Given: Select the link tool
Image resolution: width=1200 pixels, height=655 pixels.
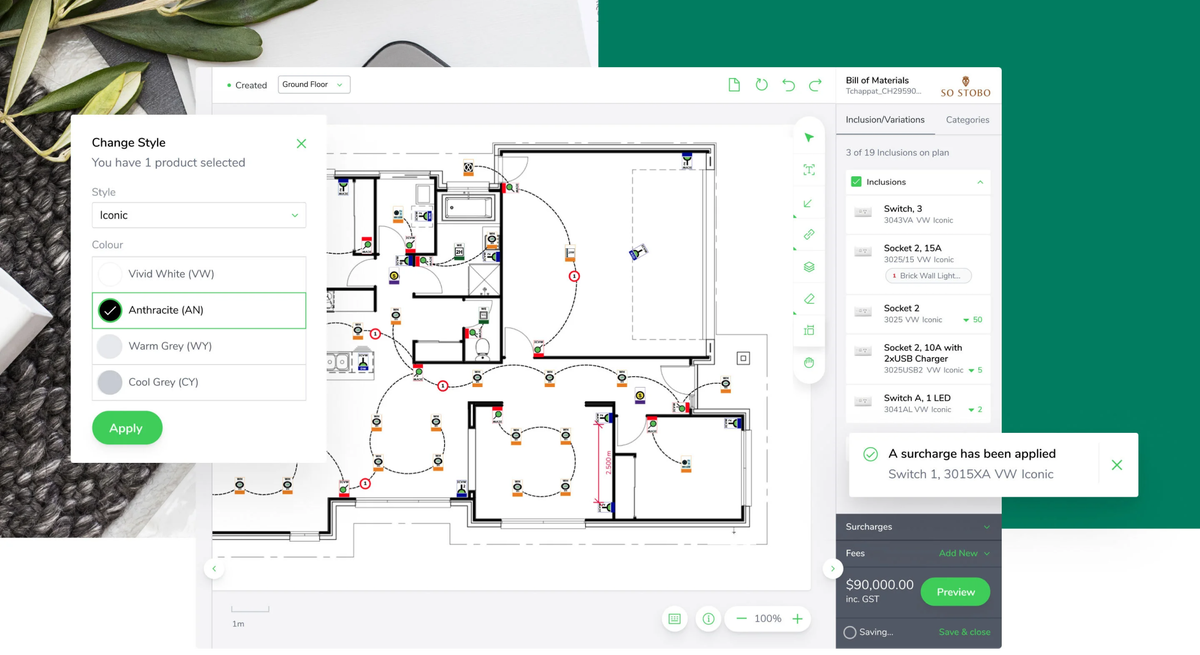Looking at the screenshot, I should [809, 235].
